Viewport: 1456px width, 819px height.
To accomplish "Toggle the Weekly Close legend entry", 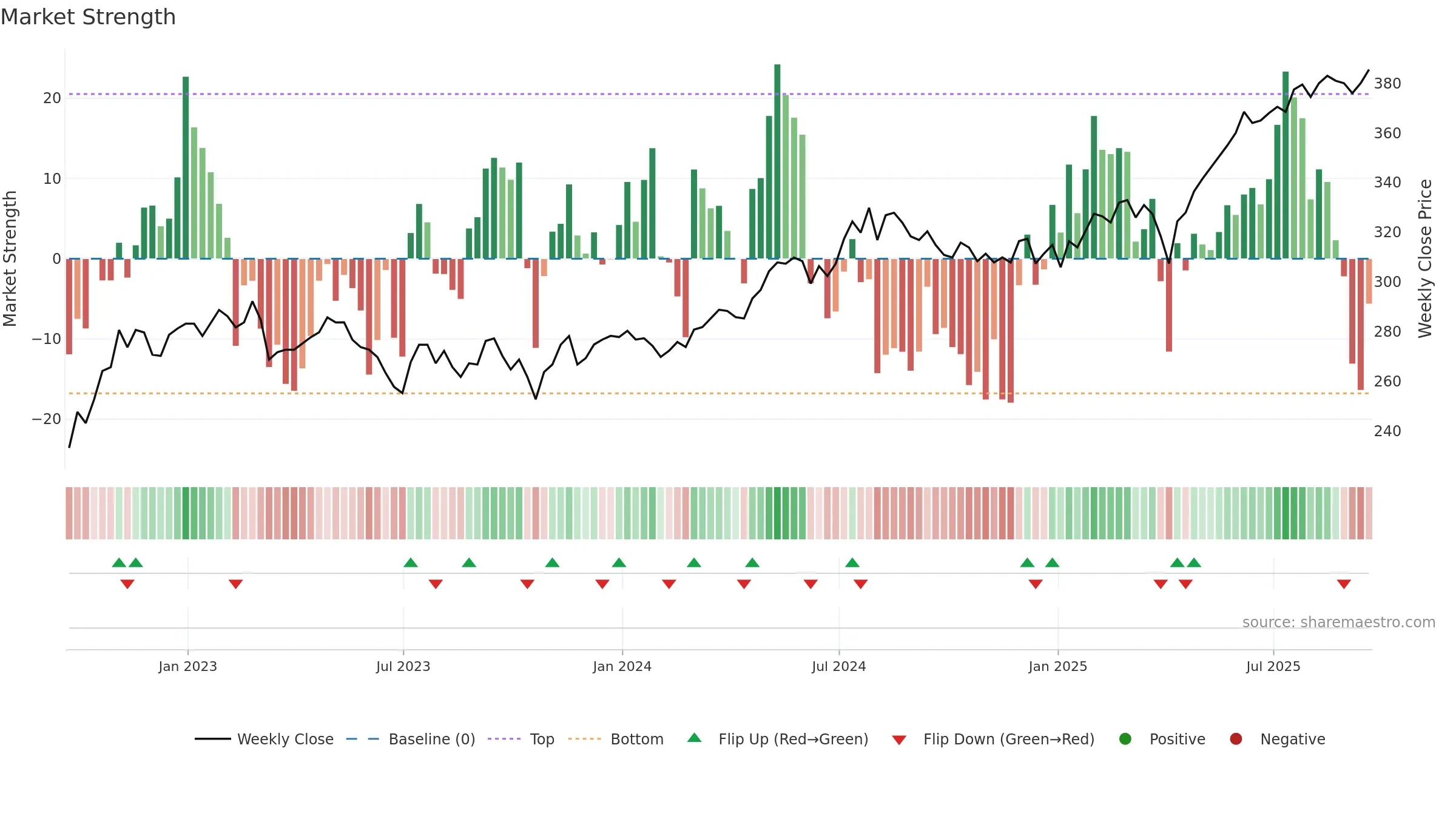I will 265,739.
